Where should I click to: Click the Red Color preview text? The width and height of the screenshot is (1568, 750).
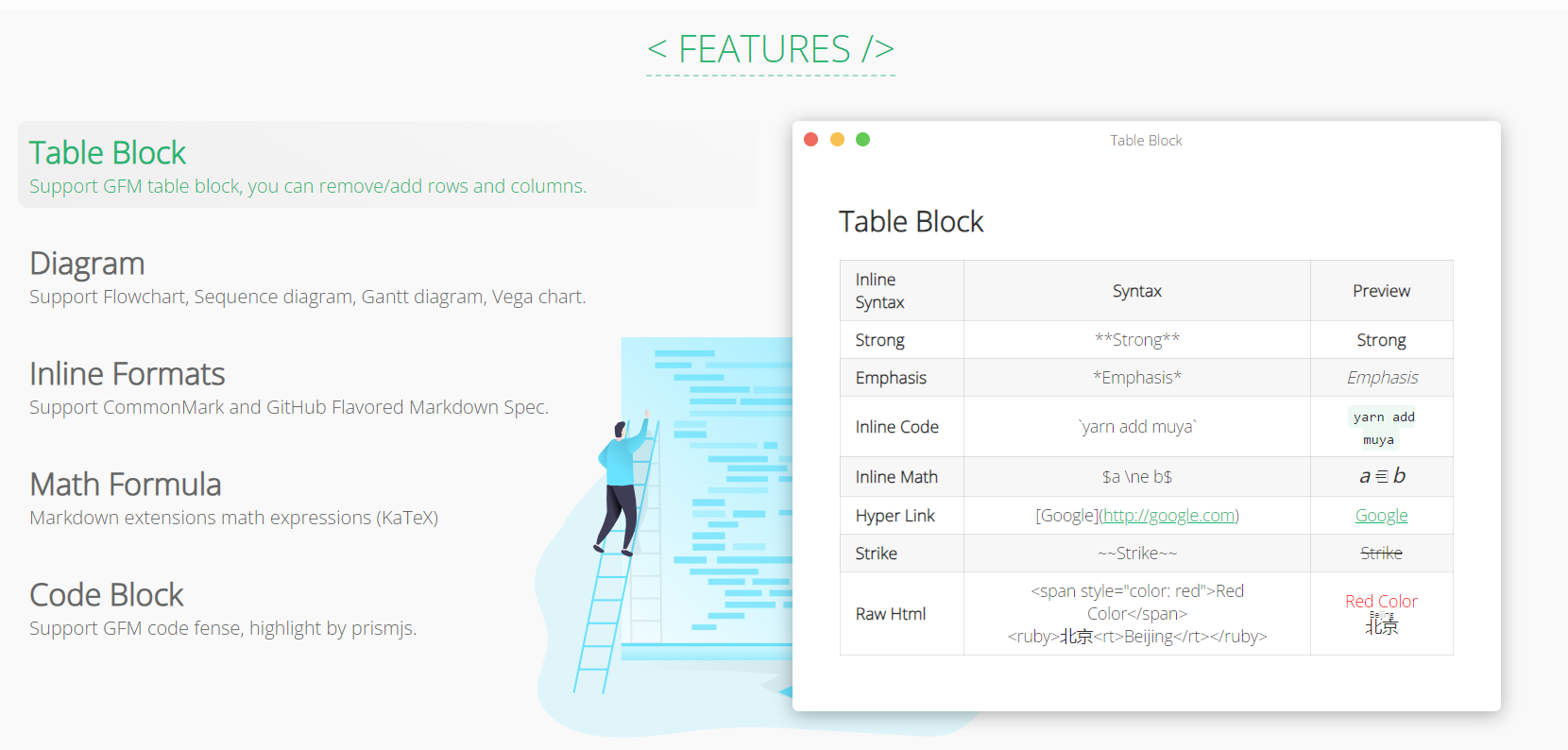1381,601
